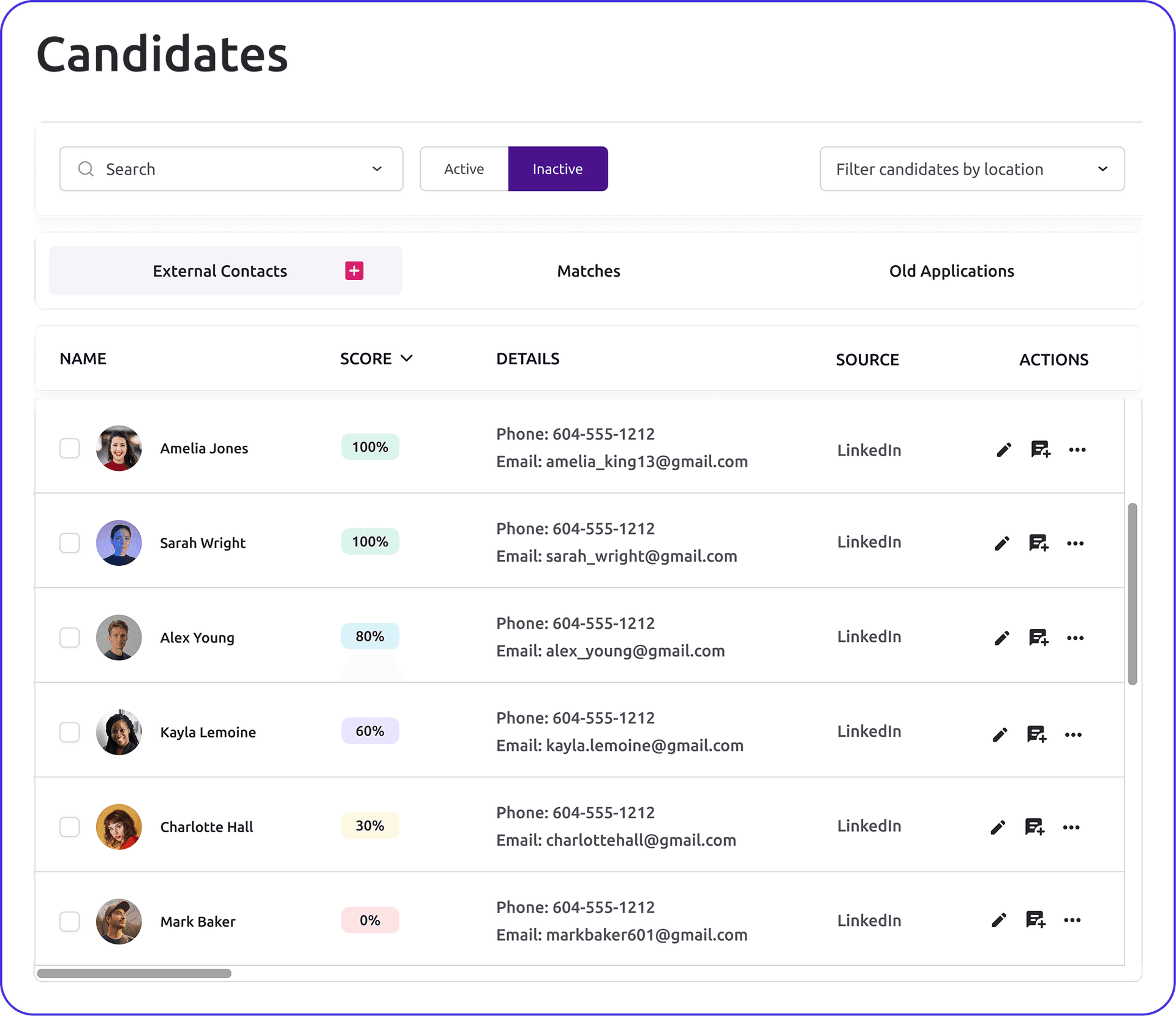Edit Amelia Jones's candidate record
1176x1016 pixels.
coord(1003,449)
